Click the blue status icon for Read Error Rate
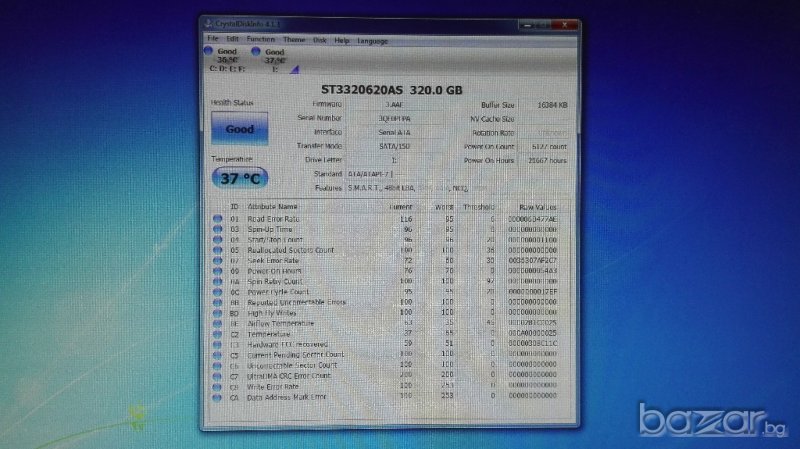This screenshot has height=449, width=800. 217,219
